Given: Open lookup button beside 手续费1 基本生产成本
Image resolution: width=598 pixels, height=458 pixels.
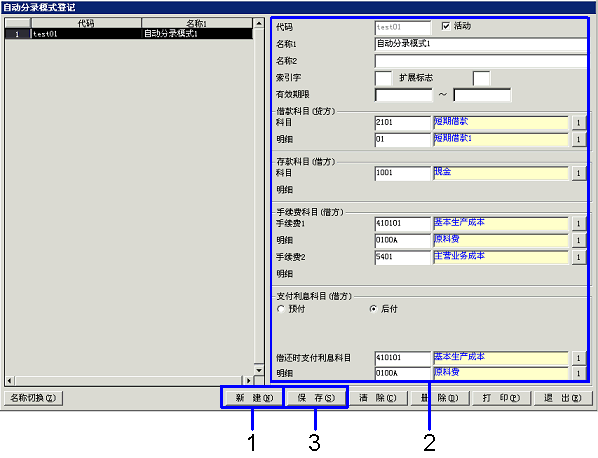Looking at the screenshot, I should pyautogui.click(x=579, y=223).
